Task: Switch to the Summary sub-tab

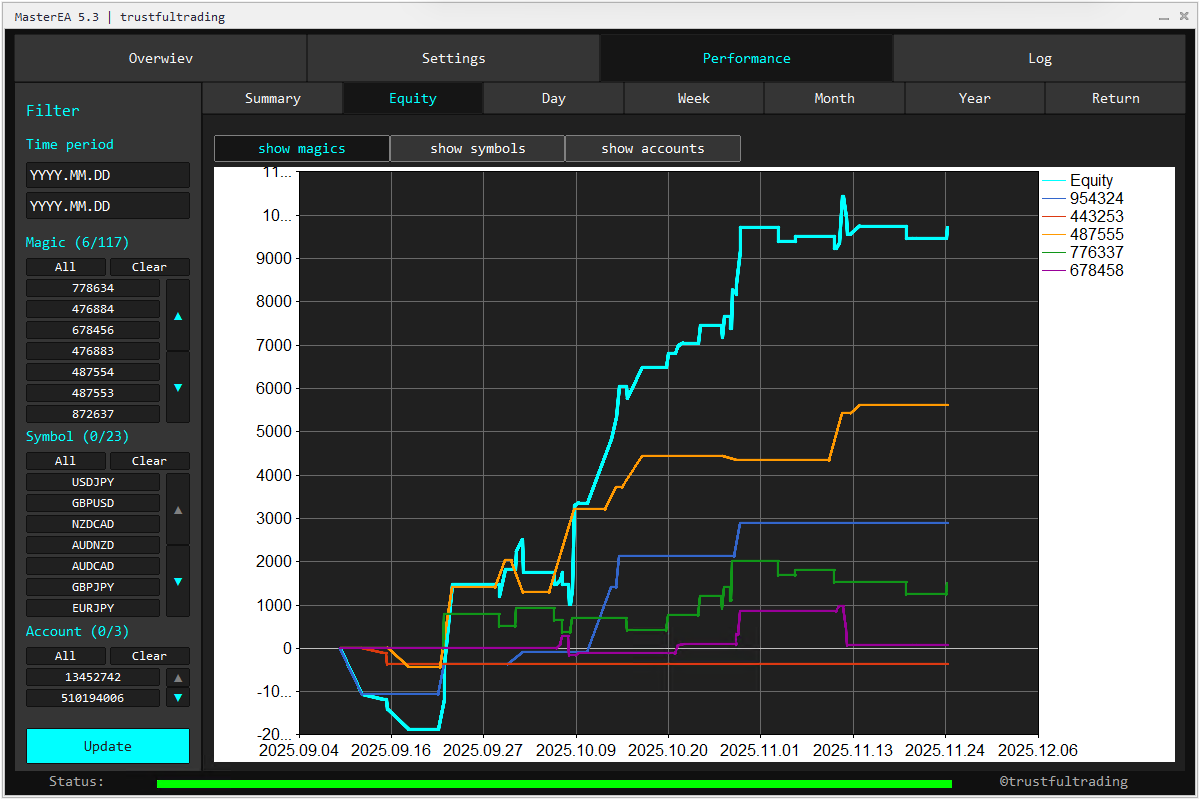Action: [272, 99]
